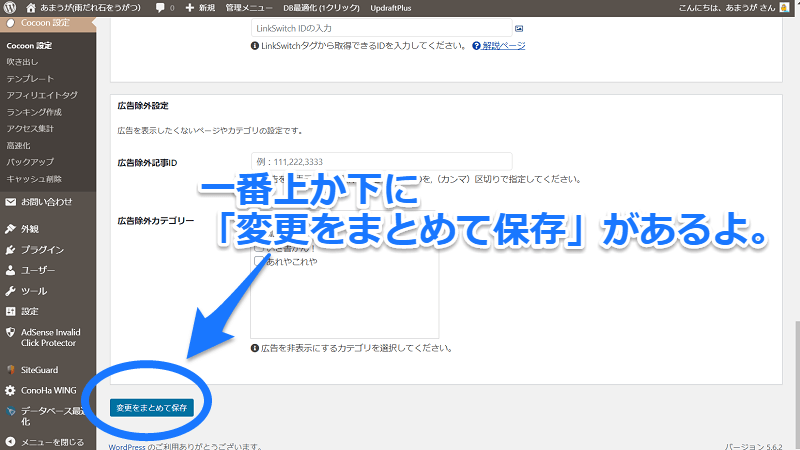Open ツール (Tools) wrench icon menu

(12, 291)
